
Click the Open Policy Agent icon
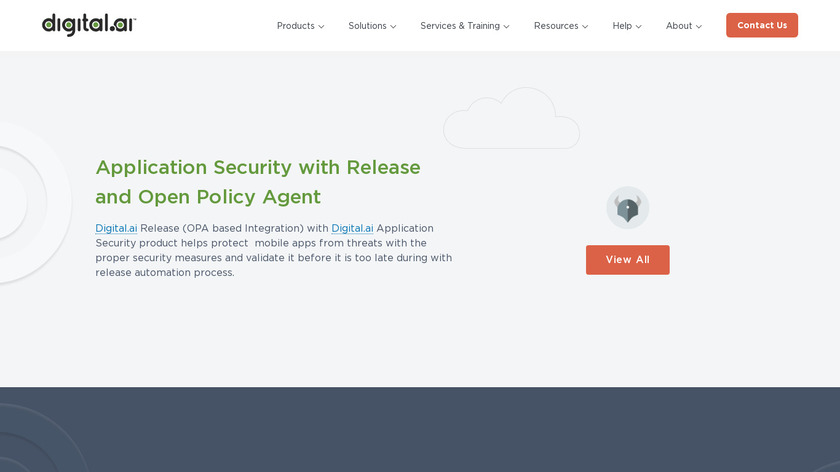point(627,207)
